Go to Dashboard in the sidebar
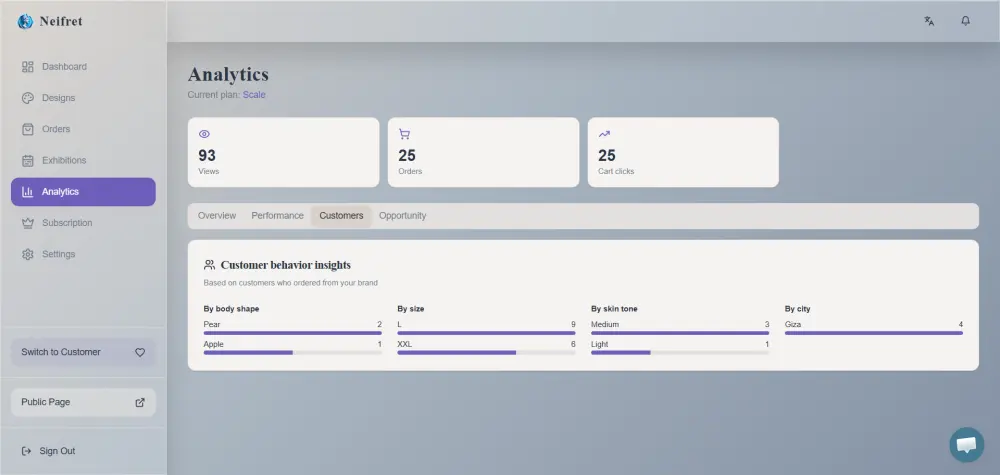The height and width of the screenshot is (475, 1000). click(x=83, y=67)
